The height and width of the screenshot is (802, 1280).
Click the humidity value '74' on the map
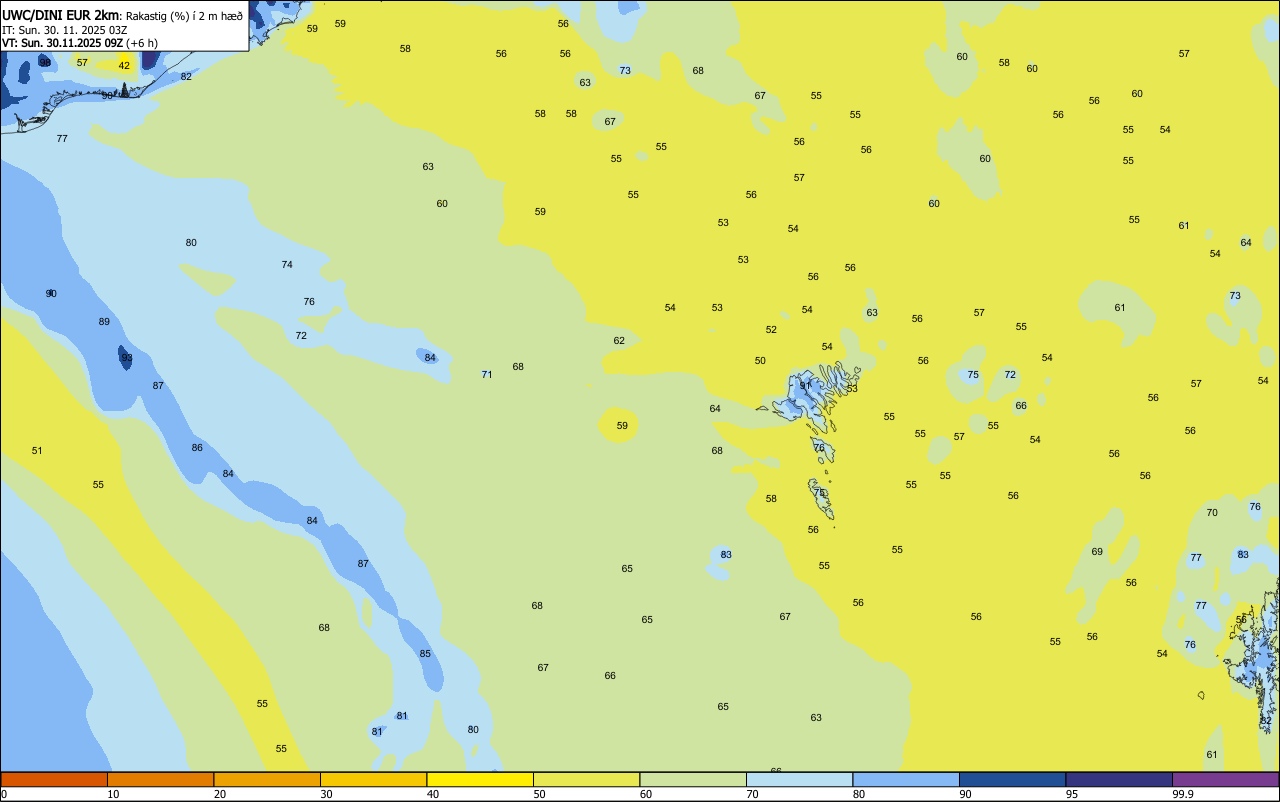coord(287,265)
